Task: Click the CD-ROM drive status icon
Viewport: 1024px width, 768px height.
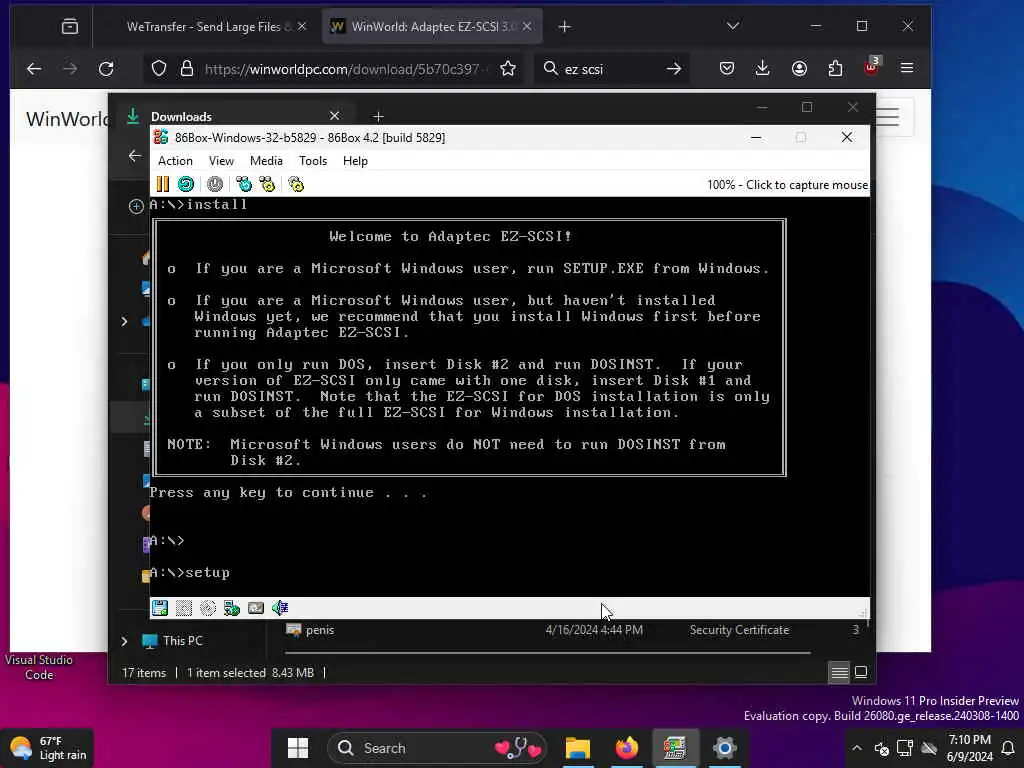Action: (208, 608)
